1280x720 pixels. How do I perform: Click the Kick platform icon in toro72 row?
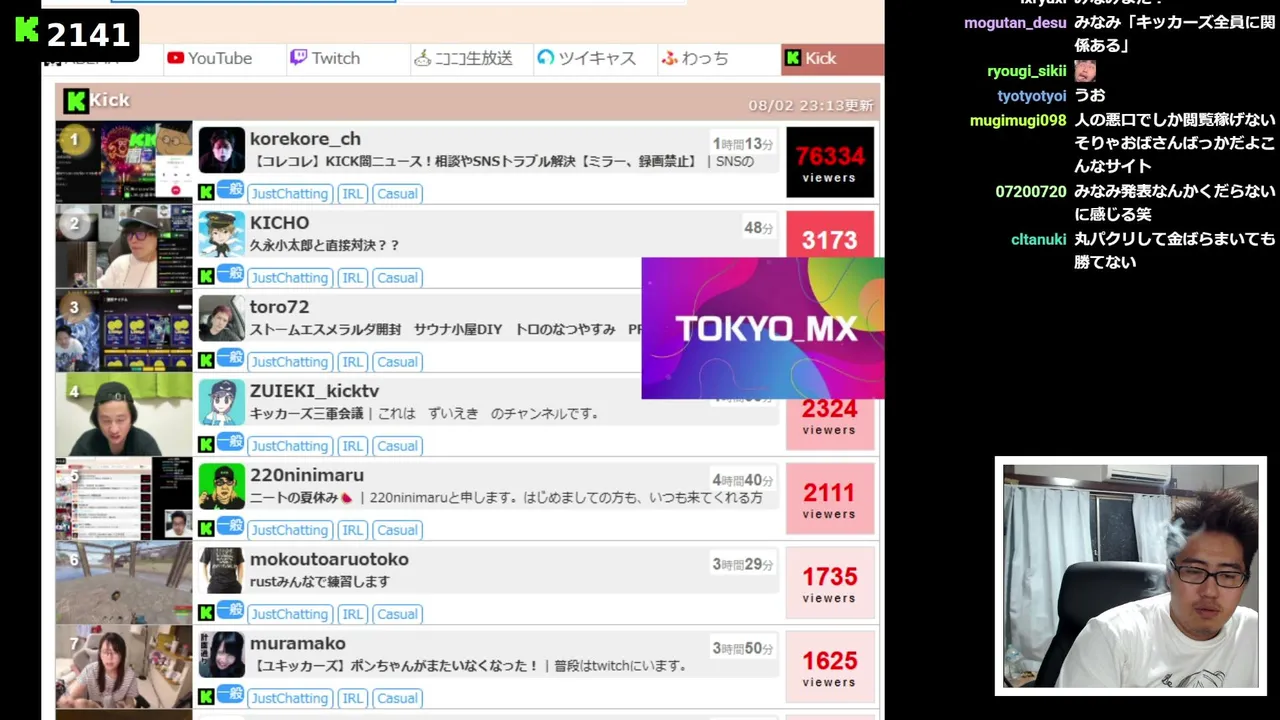[206, 361]
